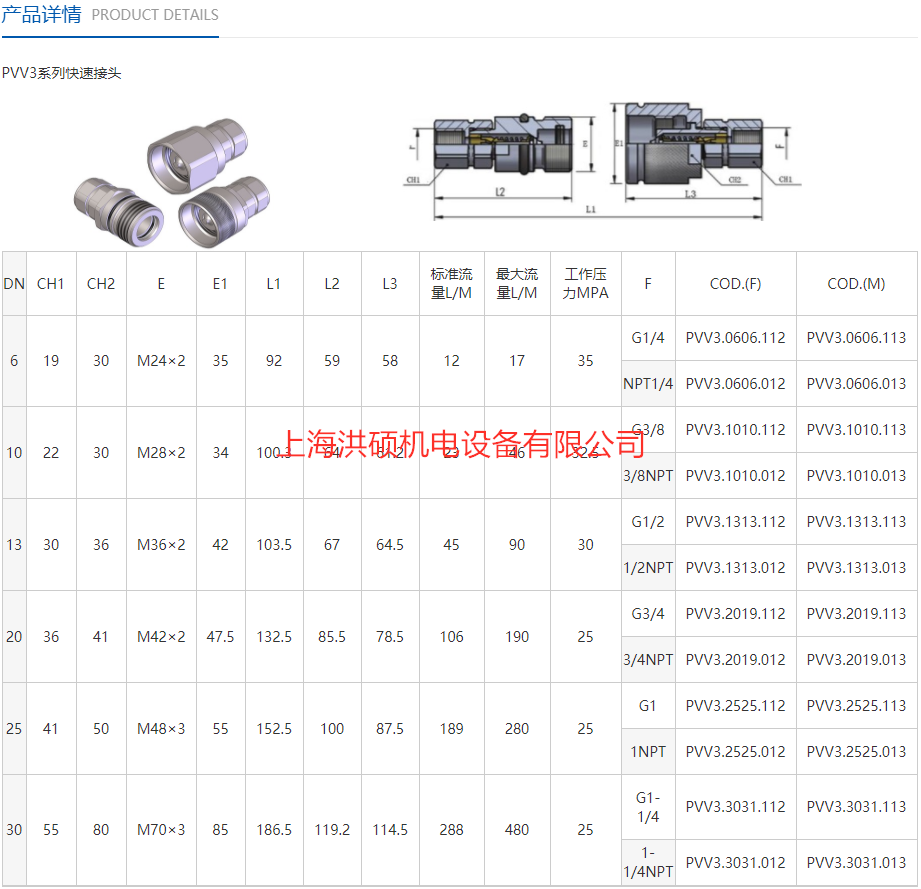Select cell PVV3.0606.013
Viewport: 921px width, 889px height.
[856, 383]
